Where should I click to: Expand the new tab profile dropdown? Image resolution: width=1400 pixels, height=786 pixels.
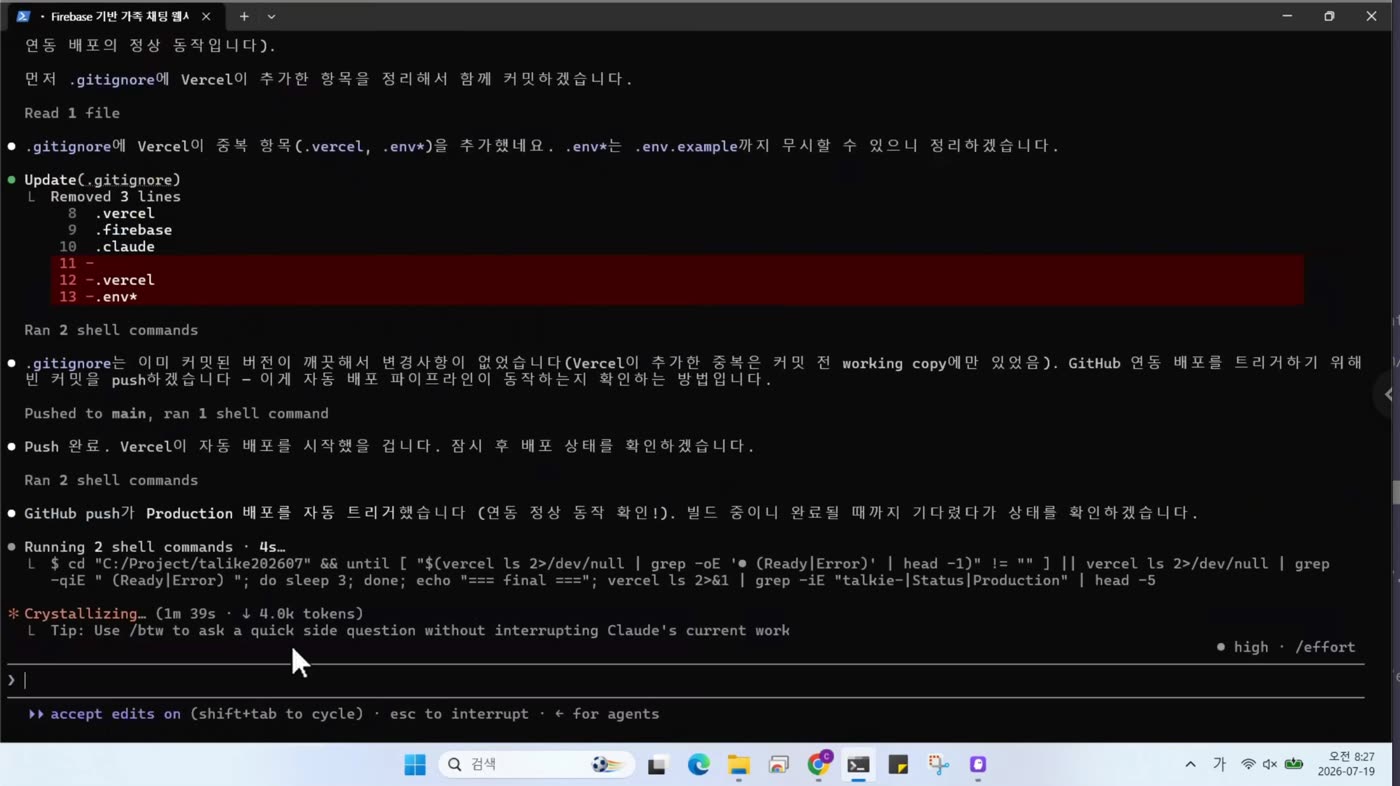pos(271,17)
